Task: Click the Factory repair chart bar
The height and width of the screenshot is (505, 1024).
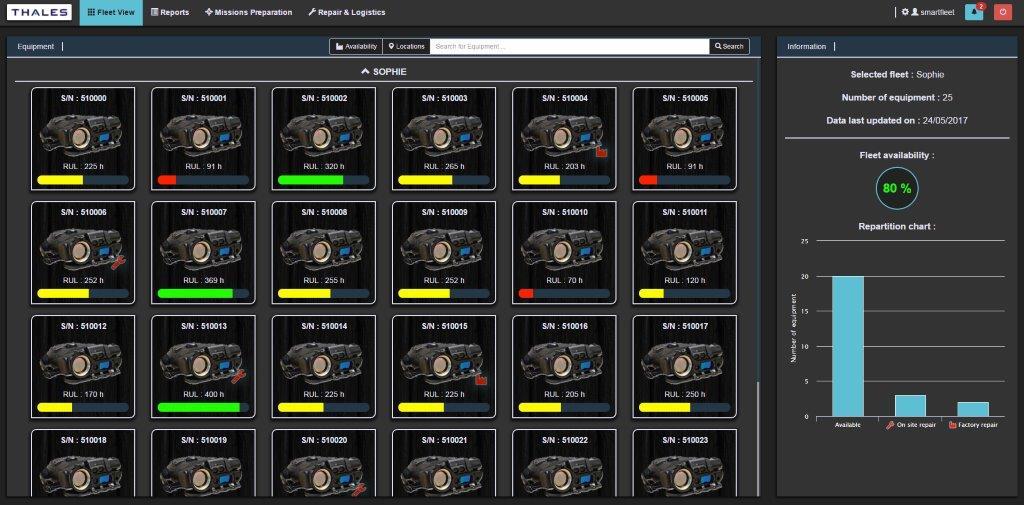Action: pos(973,409)
